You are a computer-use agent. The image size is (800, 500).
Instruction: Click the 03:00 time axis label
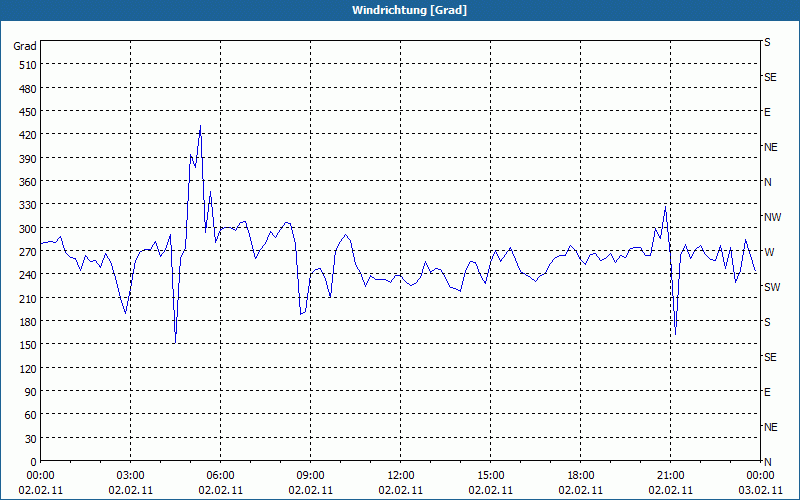click(x=131, y=476)
